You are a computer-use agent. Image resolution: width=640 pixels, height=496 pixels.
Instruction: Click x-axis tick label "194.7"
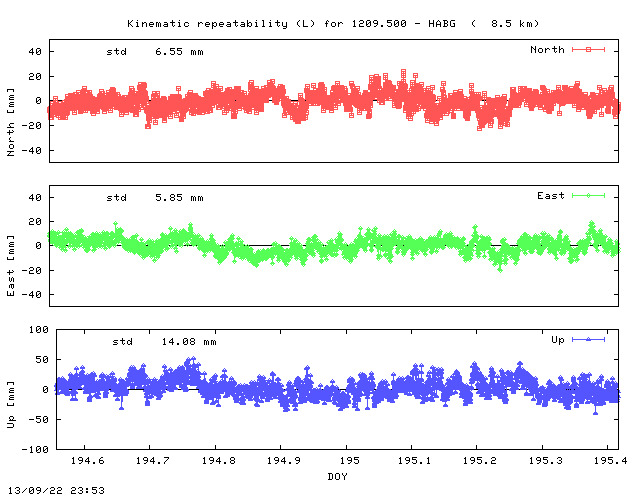[153, 461]
